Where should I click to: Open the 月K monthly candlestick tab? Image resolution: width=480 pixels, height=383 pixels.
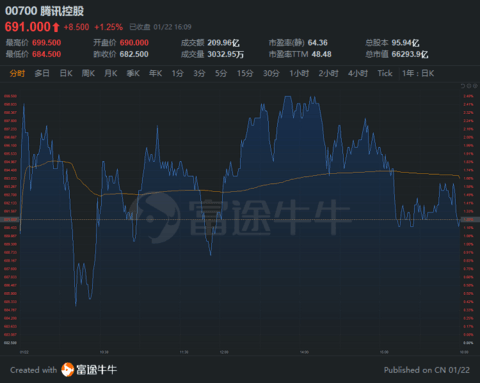click(111, 73)
